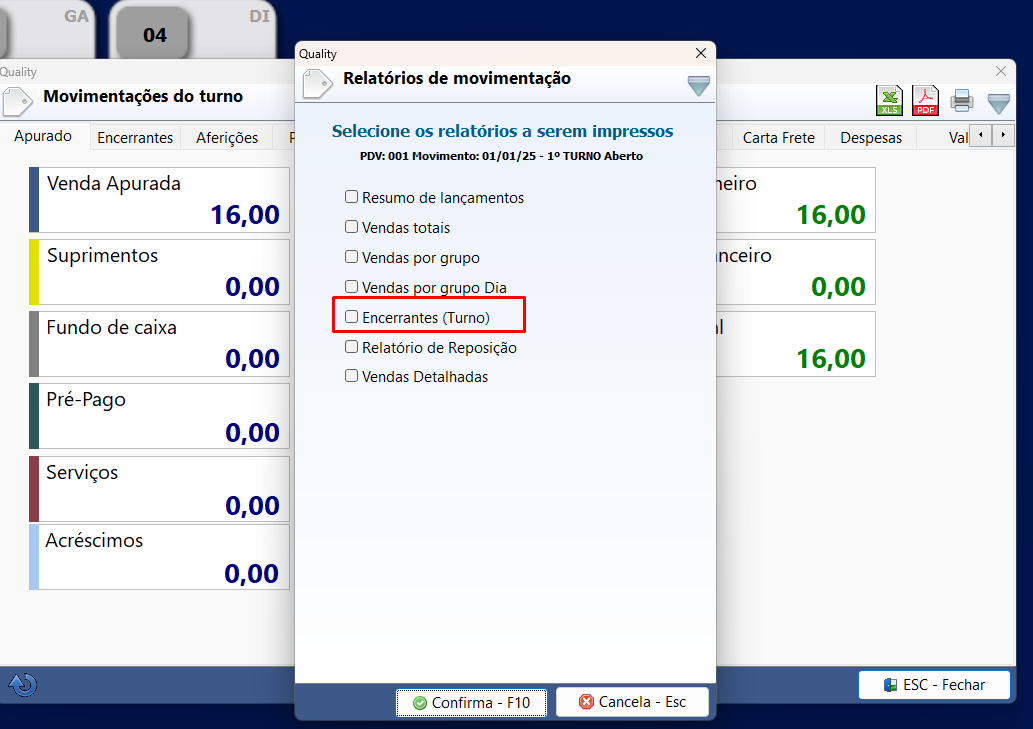
Task: Click Cancela - Esc button
Action: tap(632, 702)
